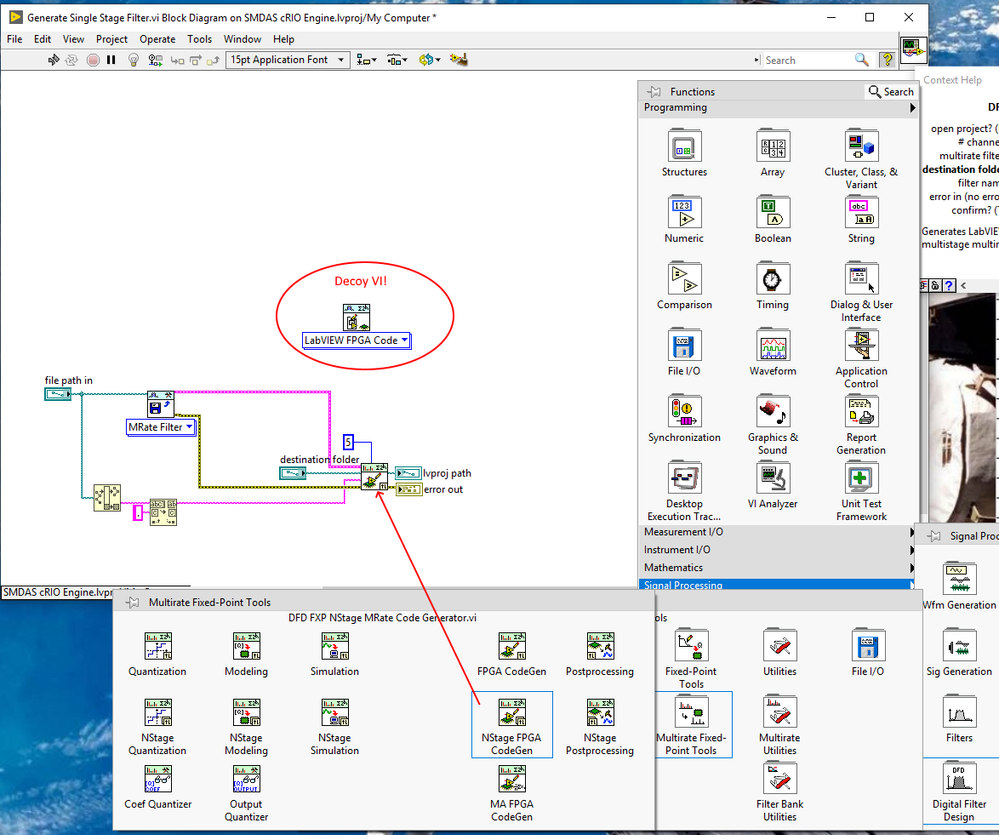
Task: Expand the Instrument I/O category
Action: click(779, 550)
